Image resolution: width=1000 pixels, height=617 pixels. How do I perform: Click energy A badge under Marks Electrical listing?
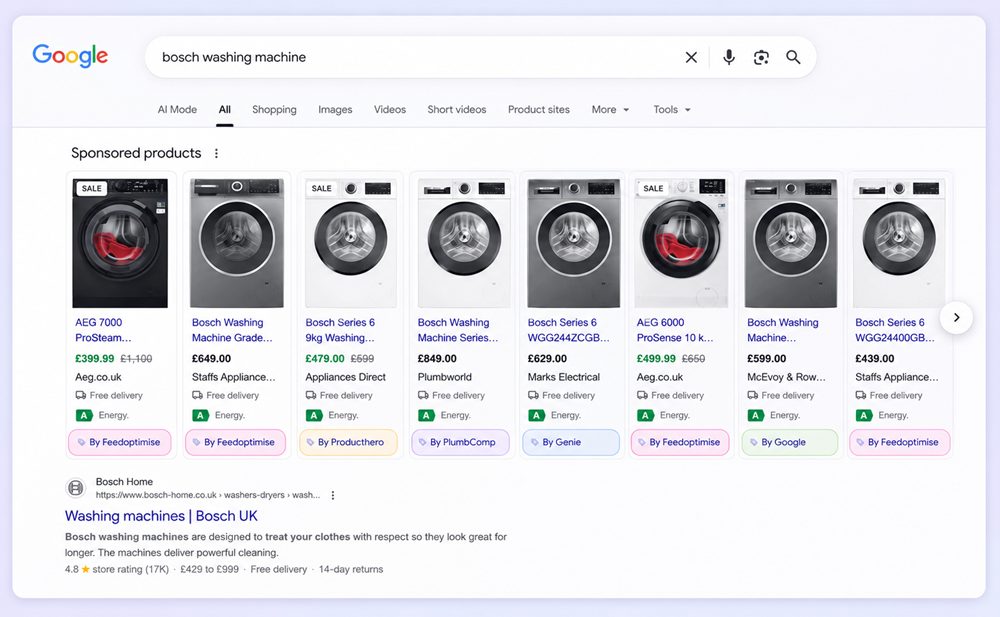536,415
